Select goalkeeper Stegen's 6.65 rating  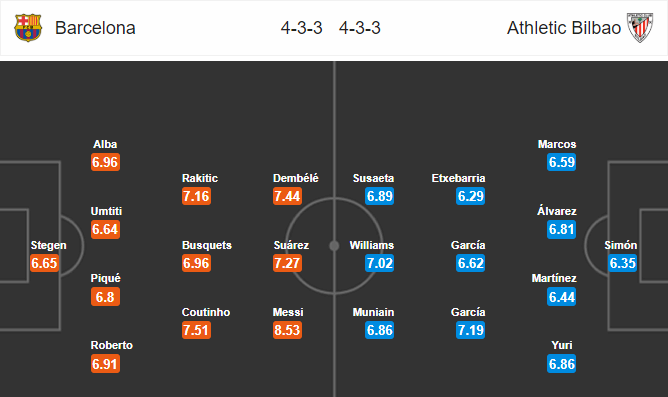click(44, 263)
